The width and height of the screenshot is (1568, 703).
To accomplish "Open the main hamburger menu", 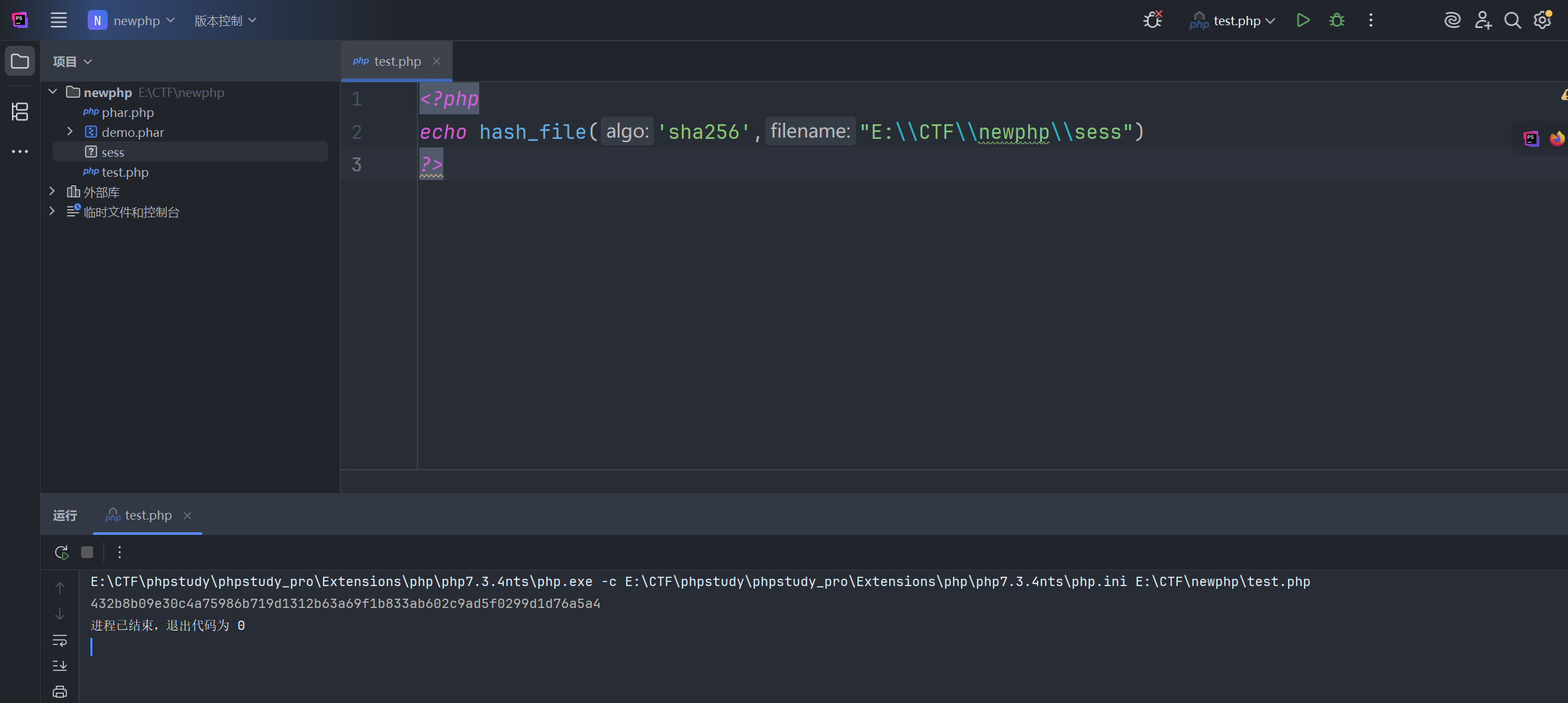I will (x=58, y=21).
